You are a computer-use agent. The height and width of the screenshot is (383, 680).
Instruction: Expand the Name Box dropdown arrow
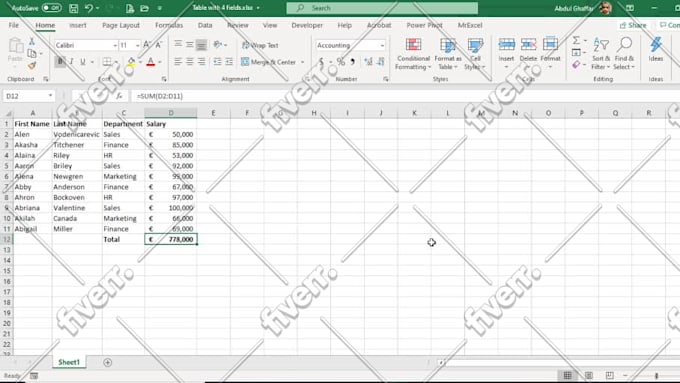click(x=50, y=96)
